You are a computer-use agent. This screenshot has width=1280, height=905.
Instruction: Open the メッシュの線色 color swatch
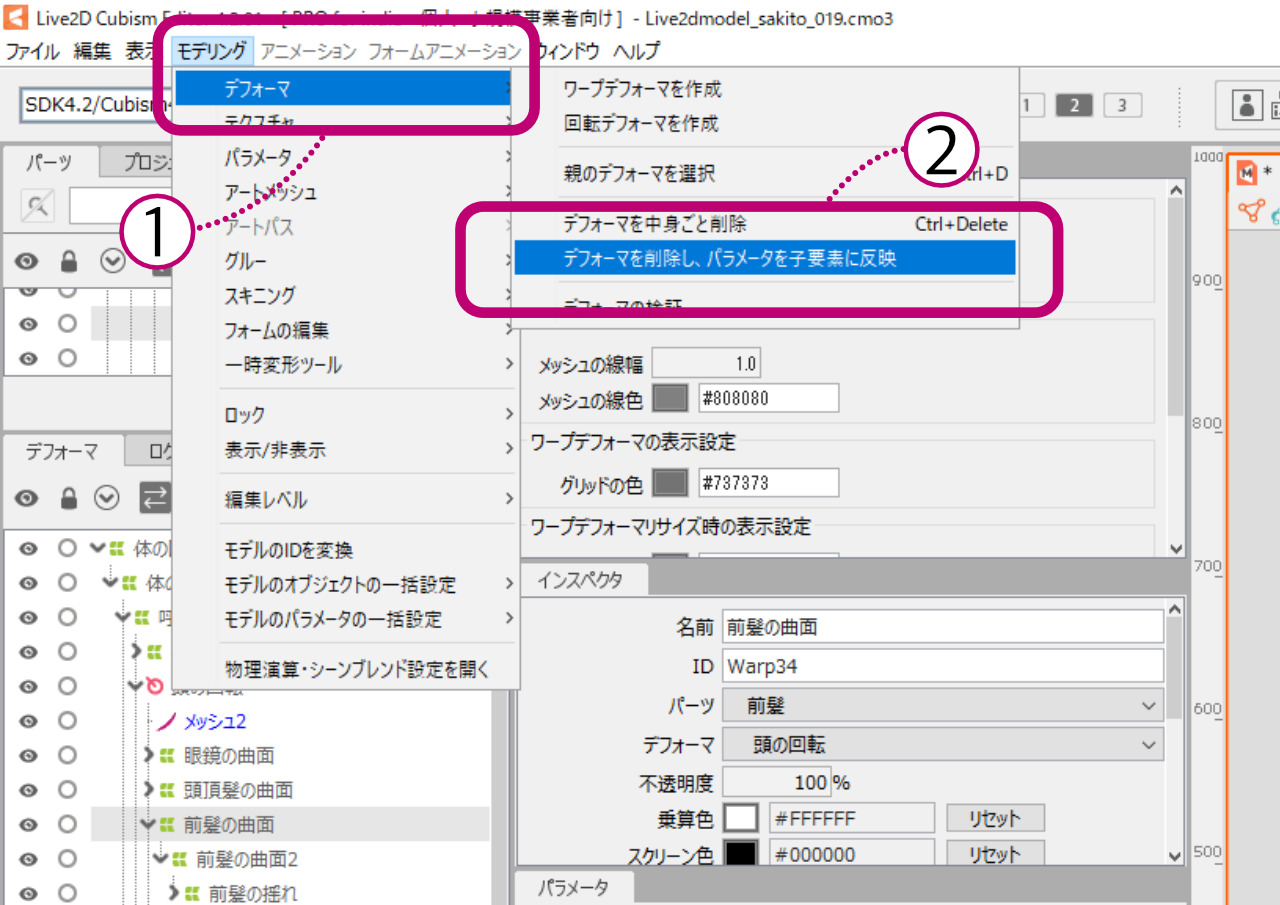coord(670,398)
